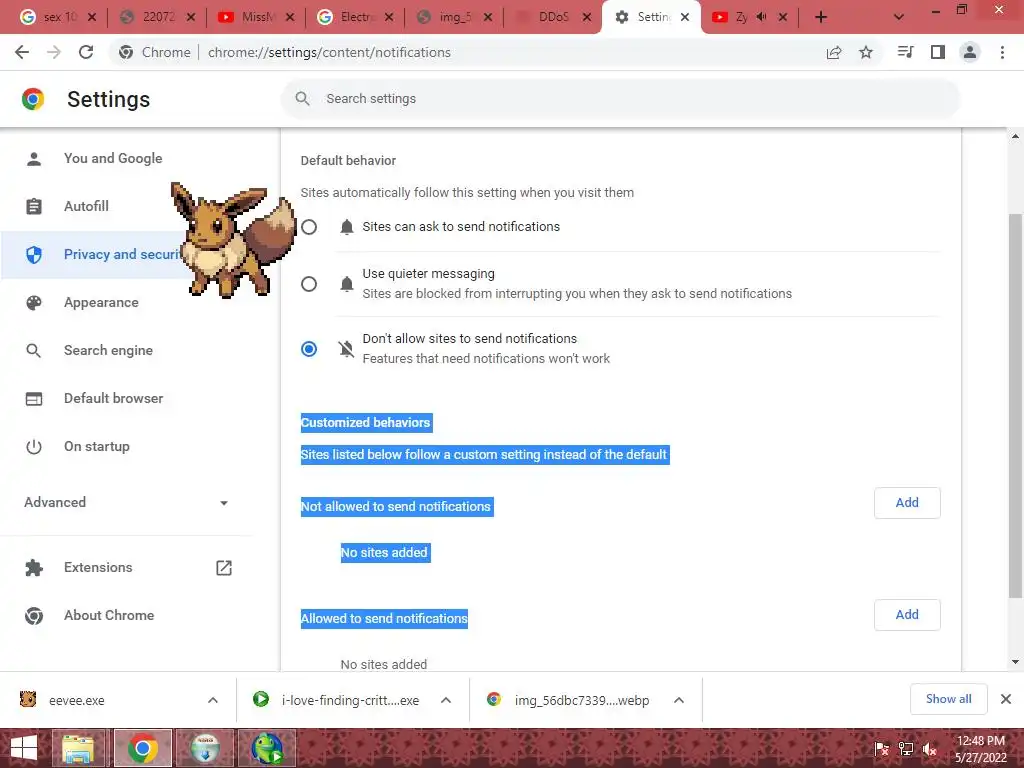The width and height of the screenshot is (1024, 768).
Task: Open File Explorer from the taskbar
Action: (x=78, y=748)
